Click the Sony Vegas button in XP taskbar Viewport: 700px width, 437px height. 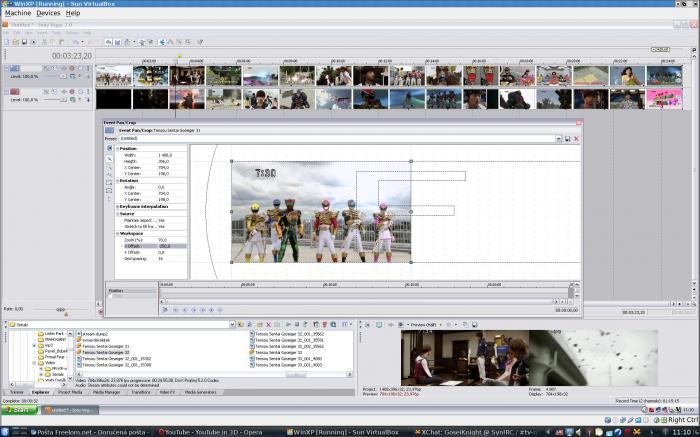point(70,410)
